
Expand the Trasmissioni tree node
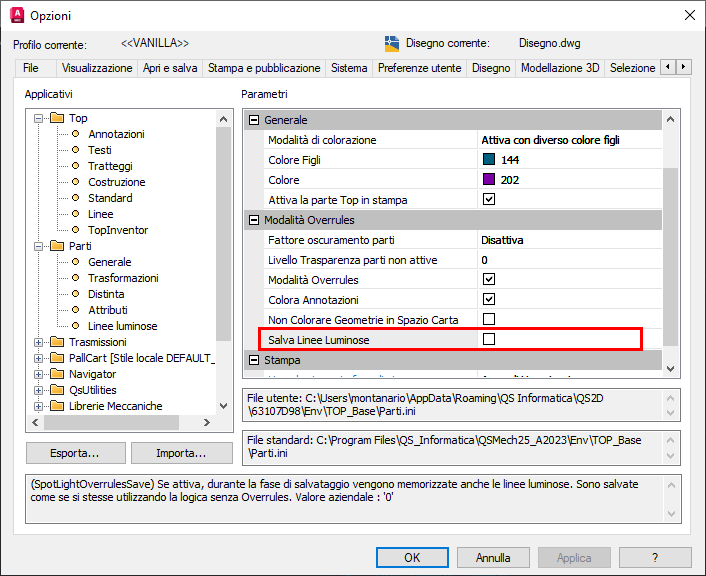coord(39,342)
